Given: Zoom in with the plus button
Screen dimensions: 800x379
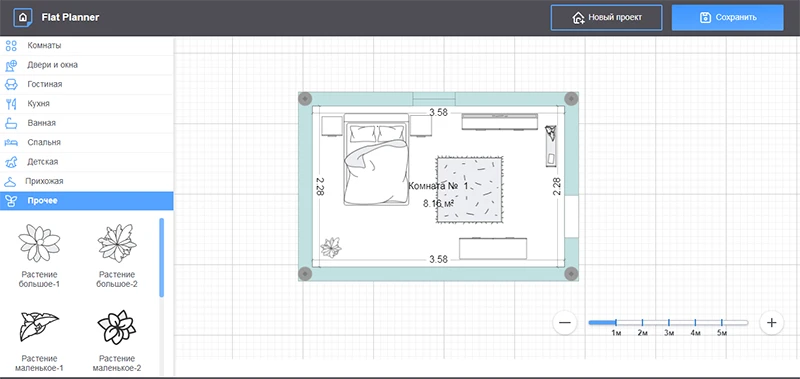Looking at the screenshot, I should [771, 322].
